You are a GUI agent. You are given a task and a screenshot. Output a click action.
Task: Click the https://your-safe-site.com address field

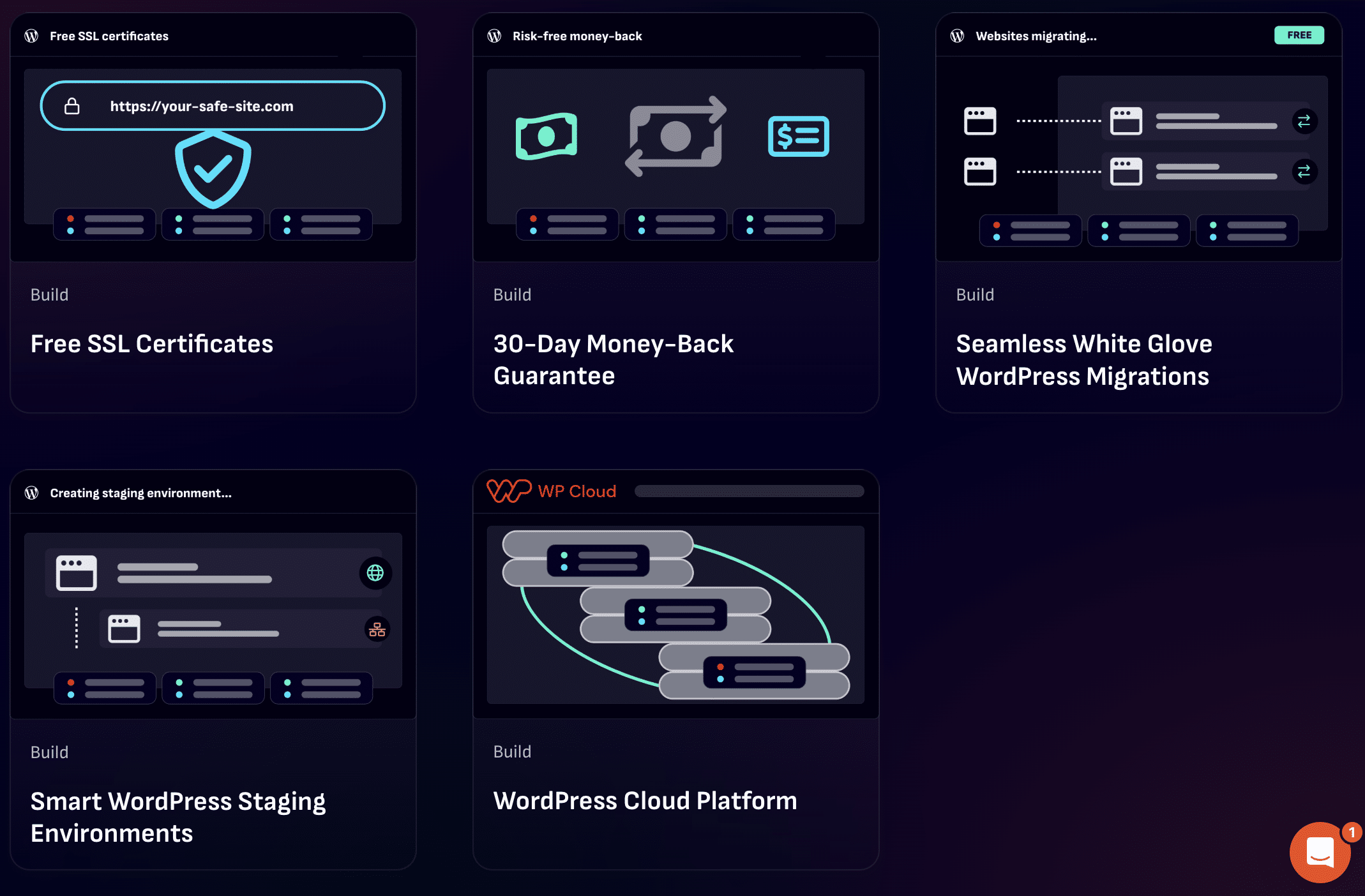(x=213, y=106)
